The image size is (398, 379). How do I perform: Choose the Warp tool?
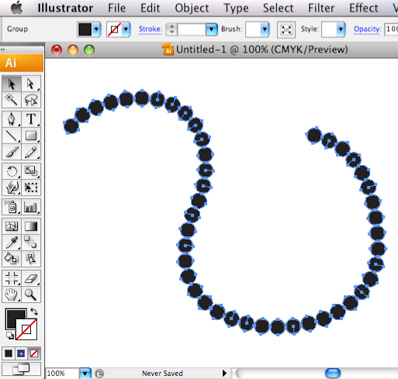point(12,187)
